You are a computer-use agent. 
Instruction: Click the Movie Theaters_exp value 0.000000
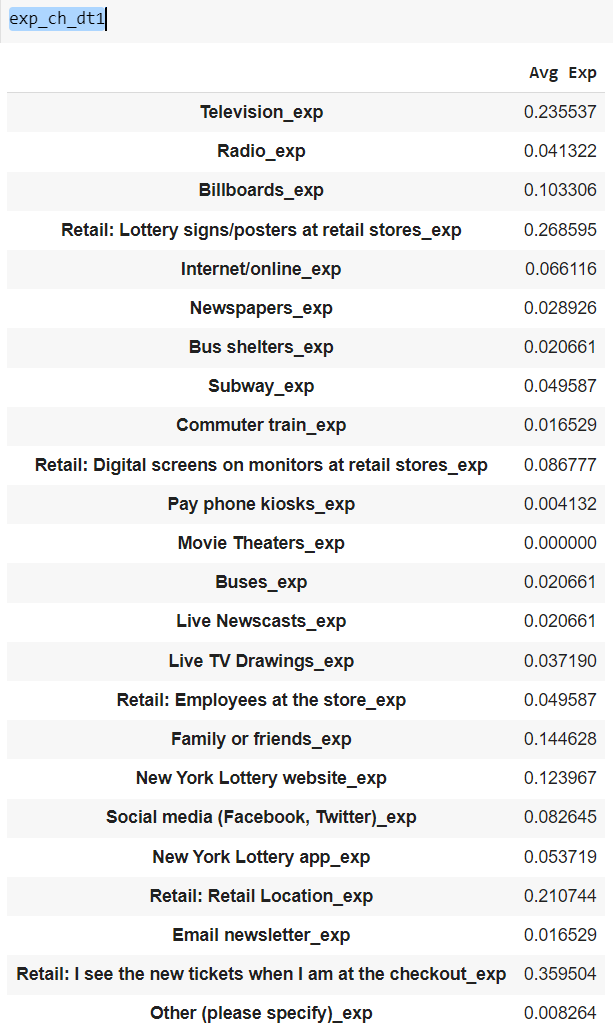point(560,543)
